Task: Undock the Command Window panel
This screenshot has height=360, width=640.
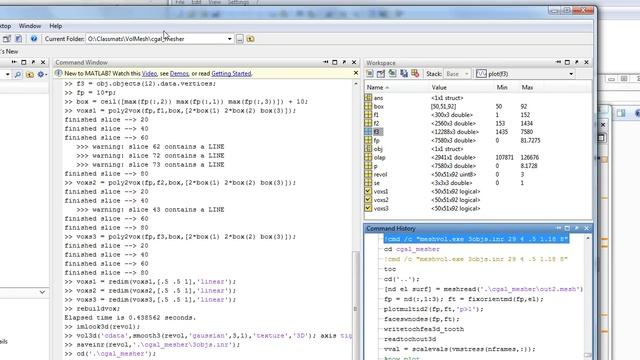Action: tap(344, 62)
